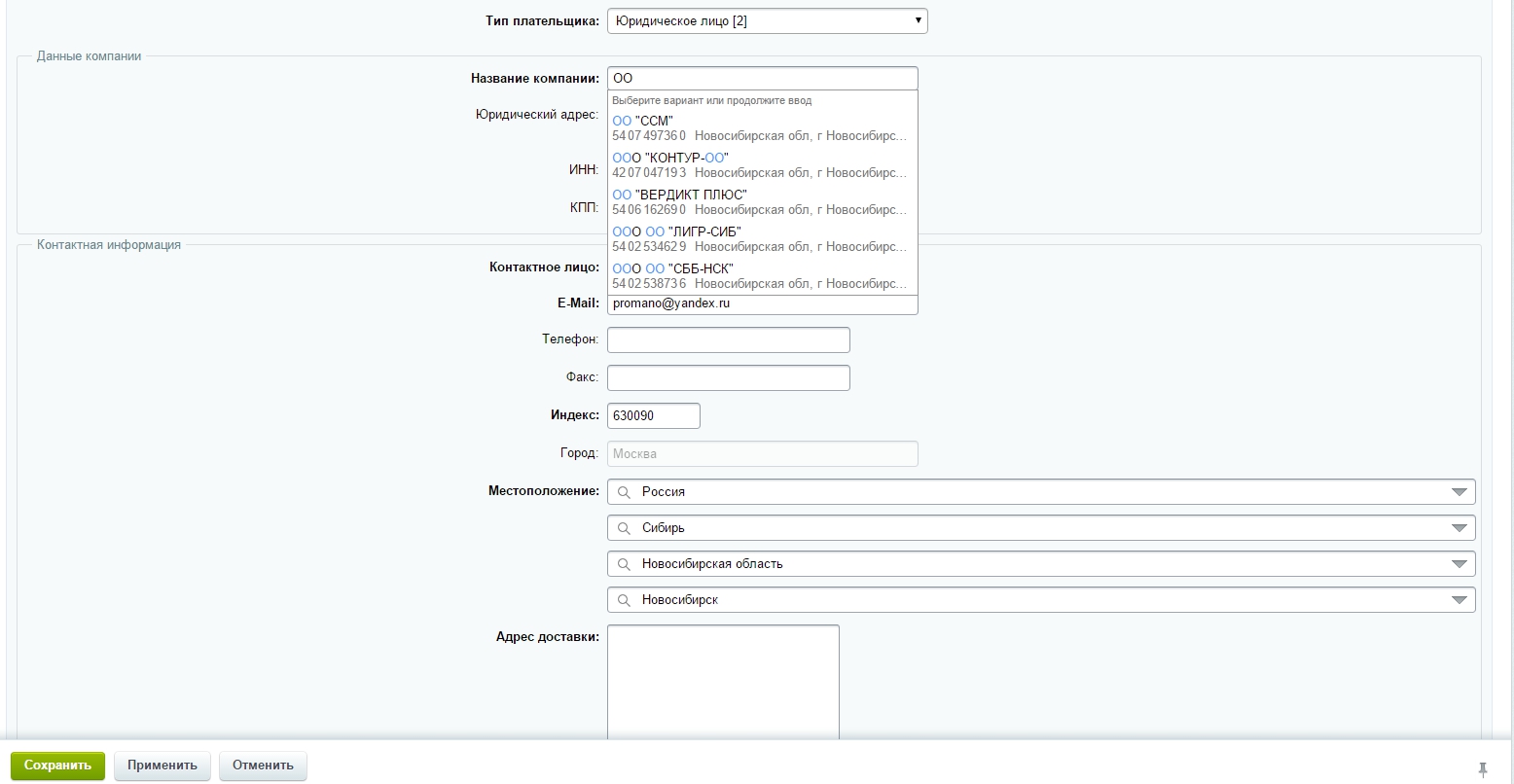The width and height of the screenshot is (1514, 784).
Task: Click the pin icon in bottom bar
Action: pyautogui.click(x=1482, y=768)
